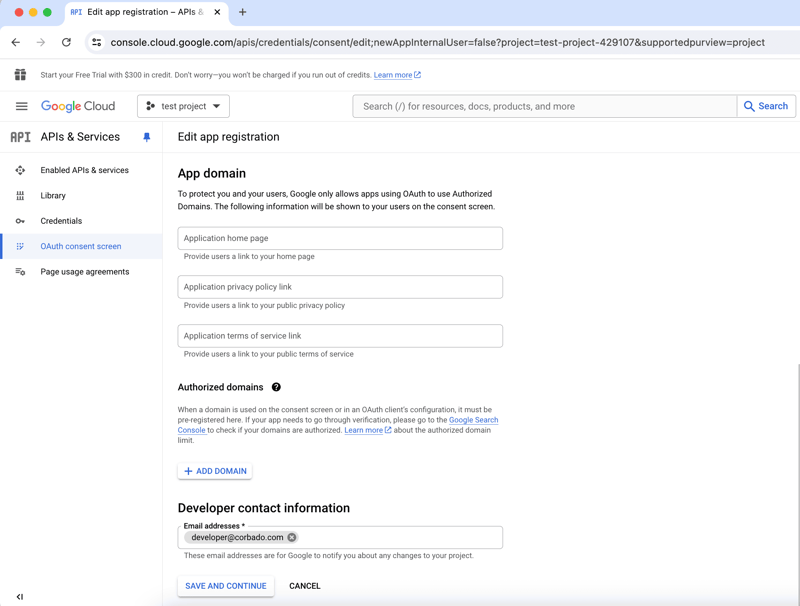Click the Developer contact information heading
Image resolution: width=800 pixels, height=606 pixels.
[x=264, y=508]
